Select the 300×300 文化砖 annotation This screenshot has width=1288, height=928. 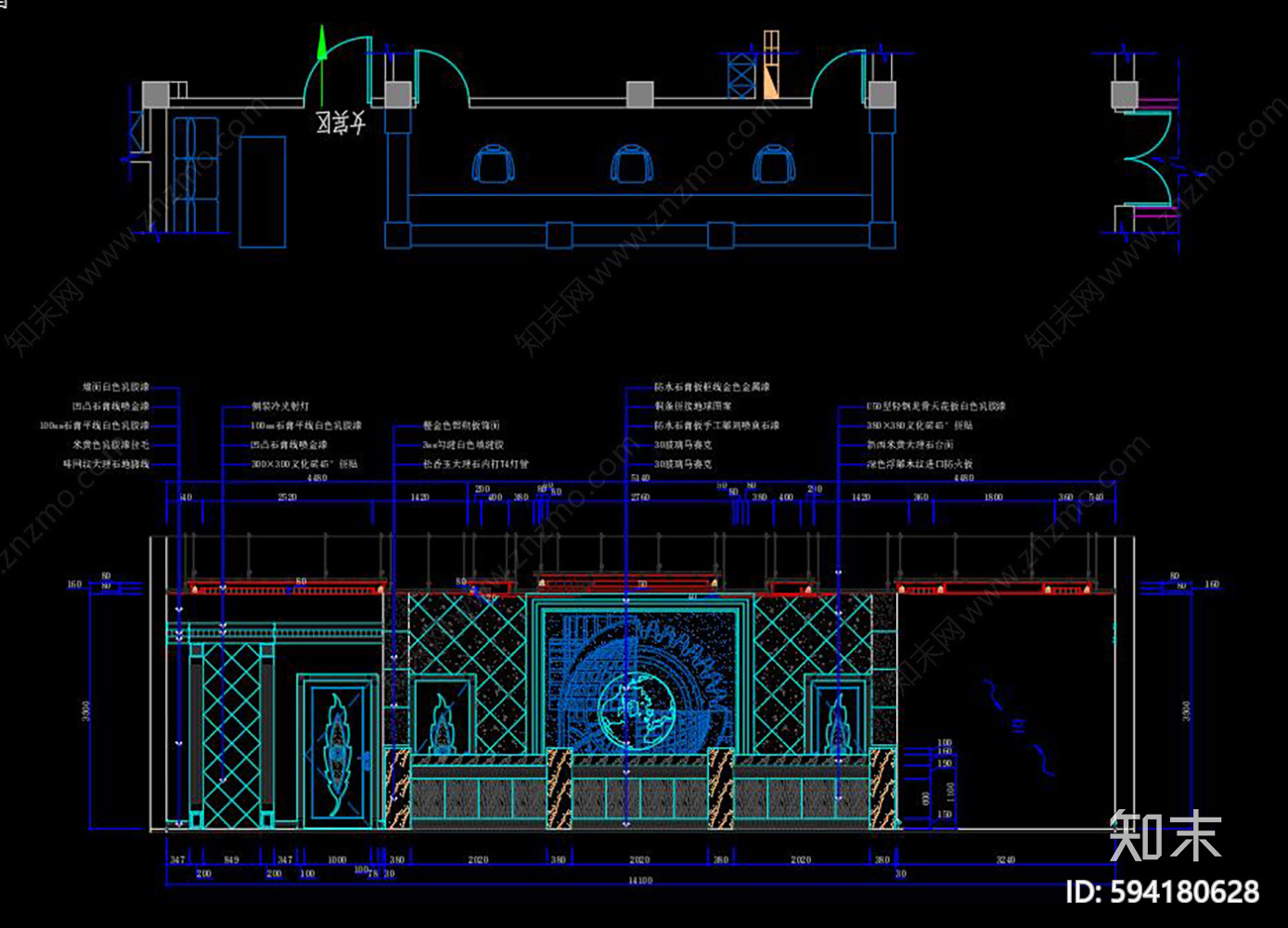click(x=304, y=464)
